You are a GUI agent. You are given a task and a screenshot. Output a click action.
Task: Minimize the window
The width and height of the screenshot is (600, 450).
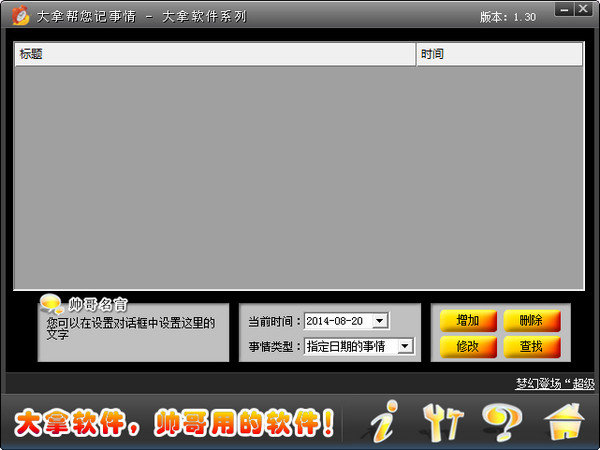pos(564,9)
